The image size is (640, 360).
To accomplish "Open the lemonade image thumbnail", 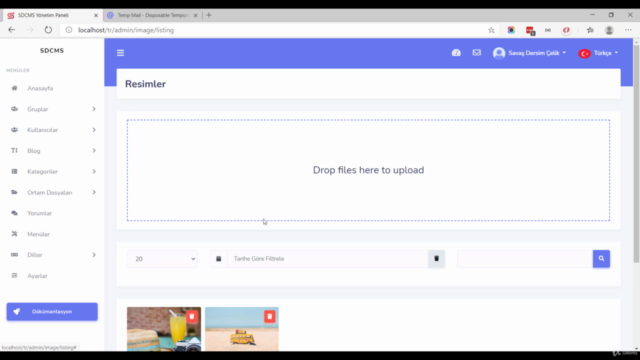I will (x=164, y=329).
